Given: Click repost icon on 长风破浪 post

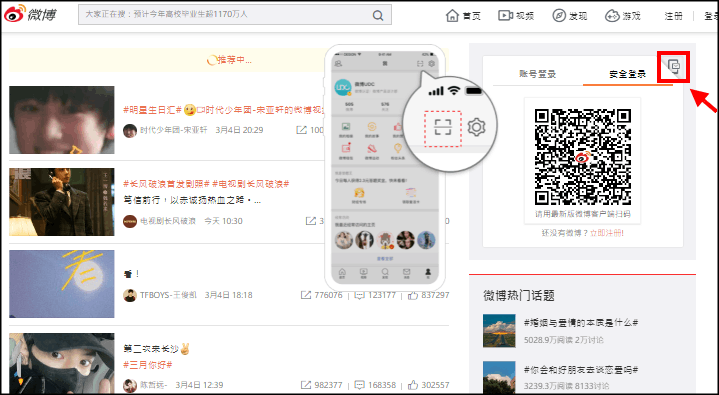Looking at the screenshot, I should pyautogui.click(x=311, y=221).
